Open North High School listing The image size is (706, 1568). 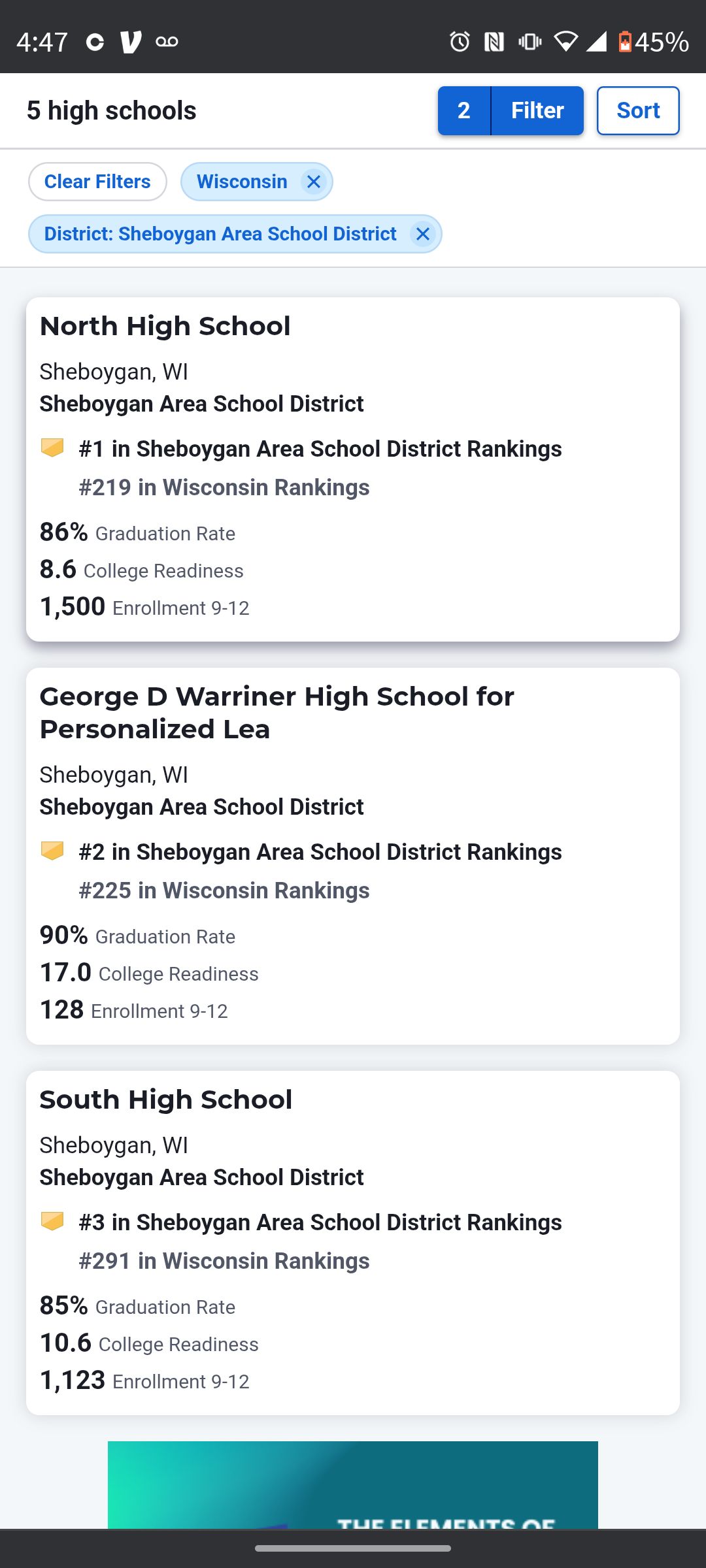165,326
